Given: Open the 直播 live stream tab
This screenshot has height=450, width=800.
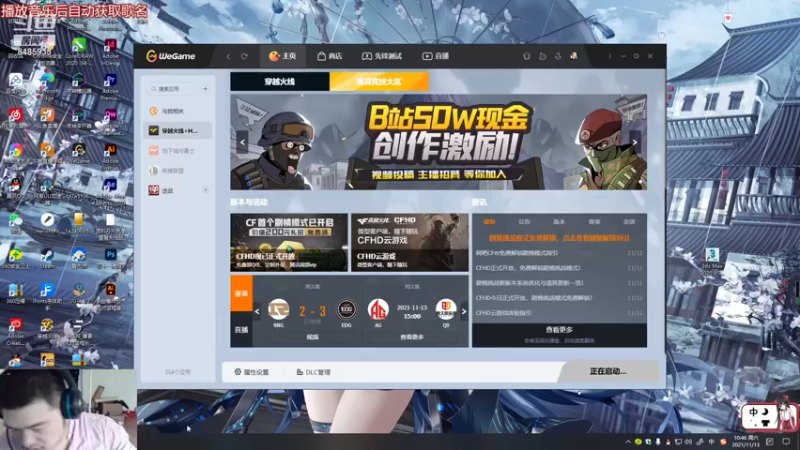Looking at the screenshot, I should pos(435,56).
